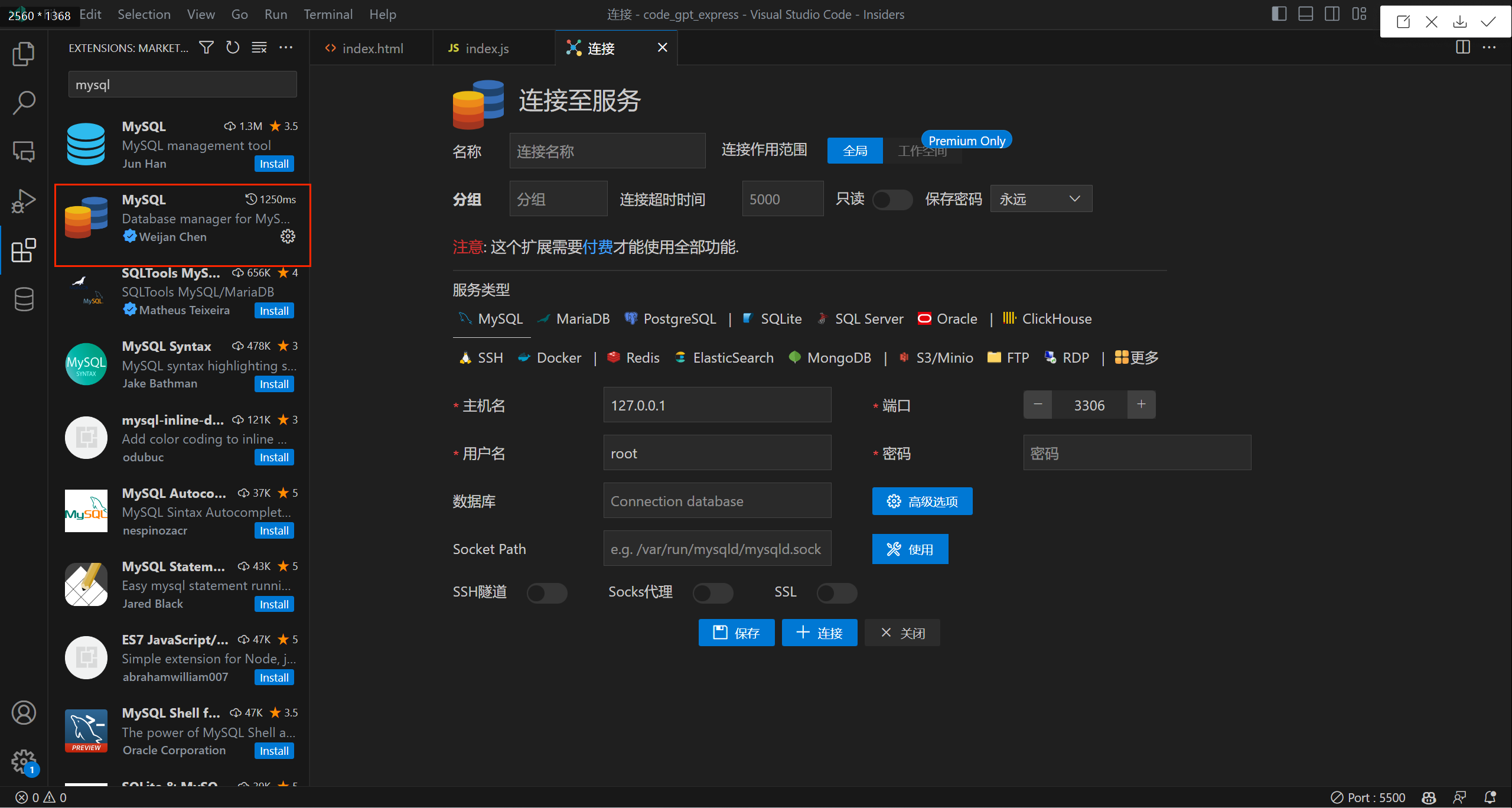Click the 主机名 host input field
This screenshot has height=808, width=1512.
[x=717, y=405]
